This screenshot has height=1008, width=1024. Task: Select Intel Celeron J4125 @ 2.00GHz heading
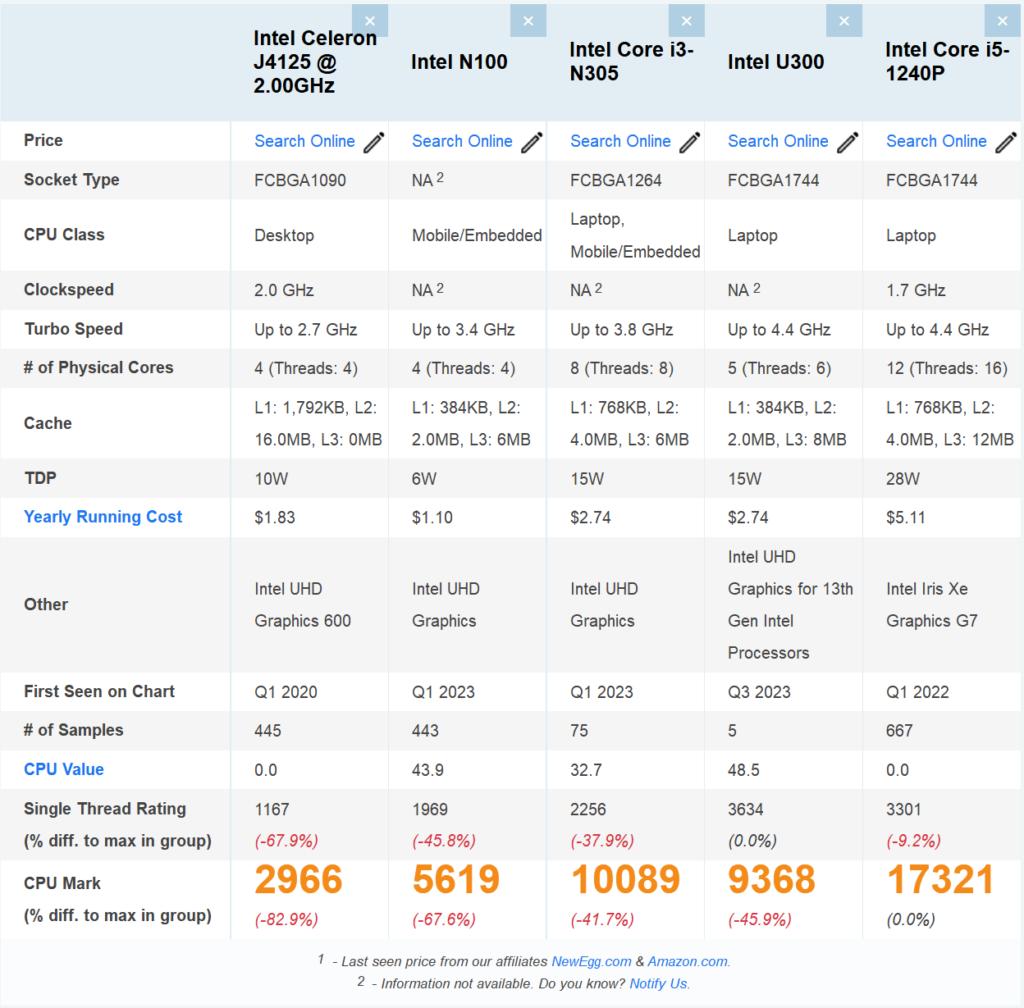[315, 62]
